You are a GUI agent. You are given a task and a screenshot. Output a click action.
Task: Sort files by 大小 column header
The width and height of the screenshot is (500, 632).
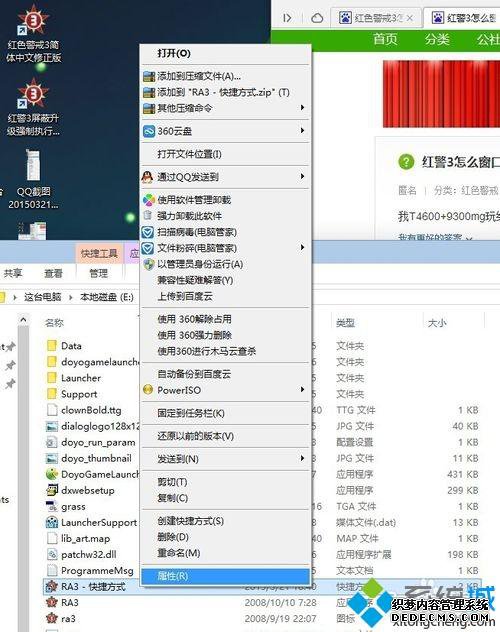tap(437, 322)
